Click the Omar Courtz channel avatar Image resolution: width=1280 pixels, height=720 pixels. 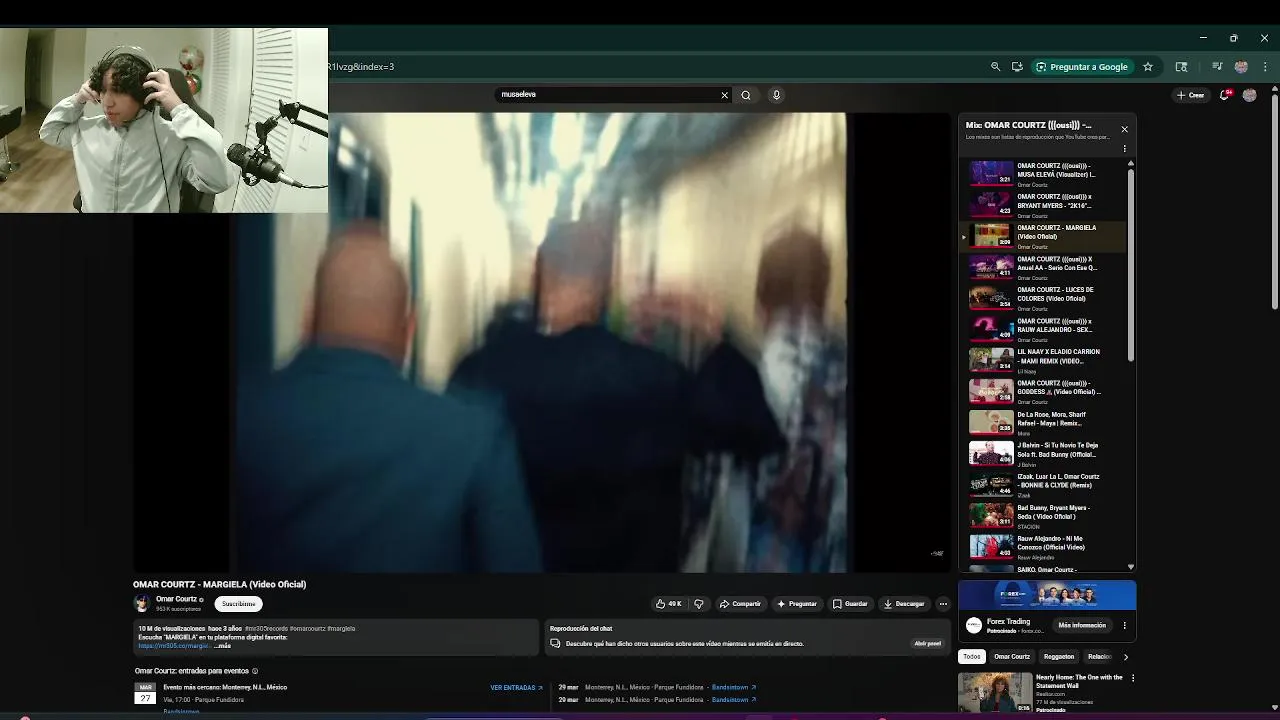(142, 603)
